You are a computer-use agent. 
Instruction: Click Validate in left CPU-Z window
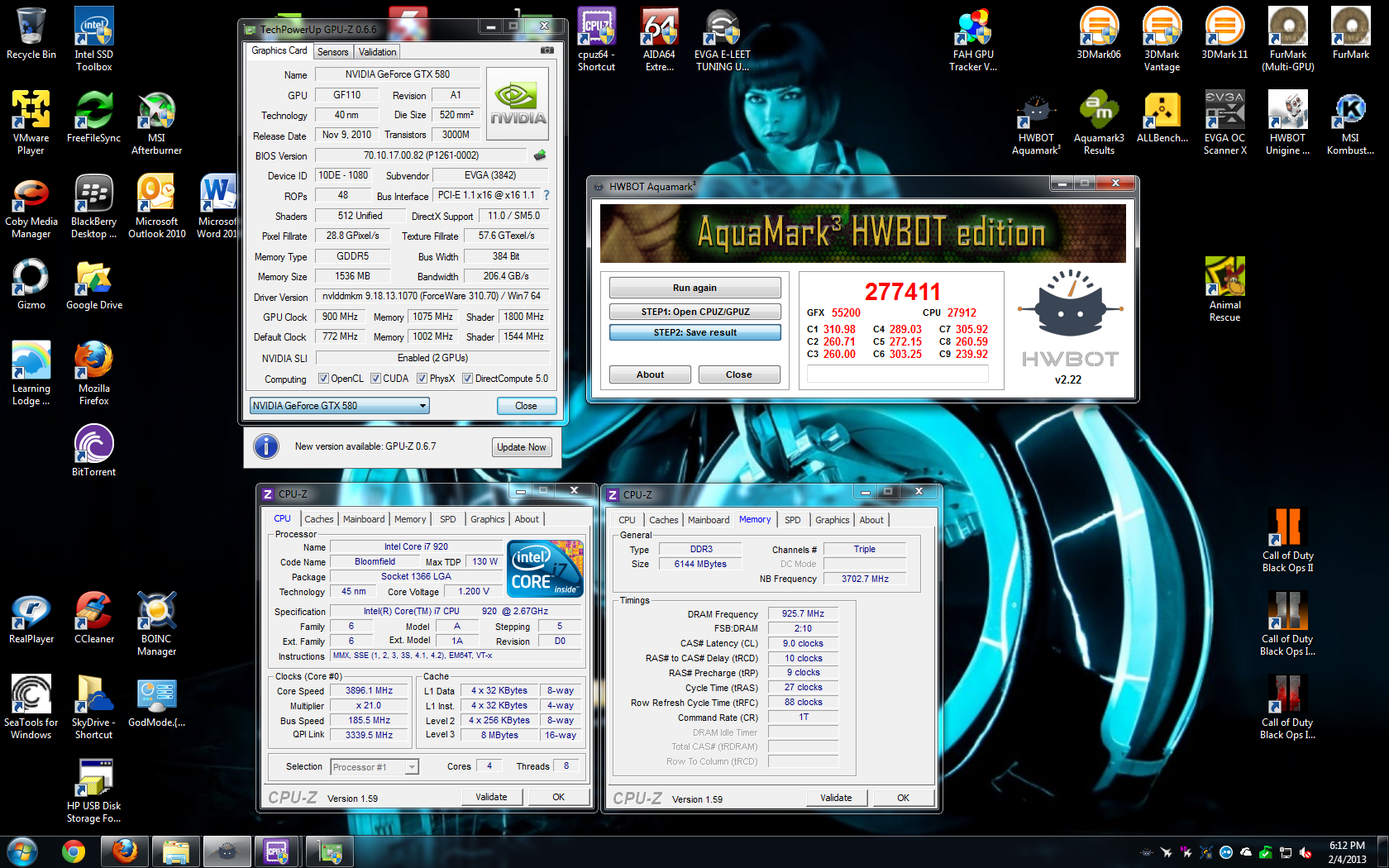492,797
